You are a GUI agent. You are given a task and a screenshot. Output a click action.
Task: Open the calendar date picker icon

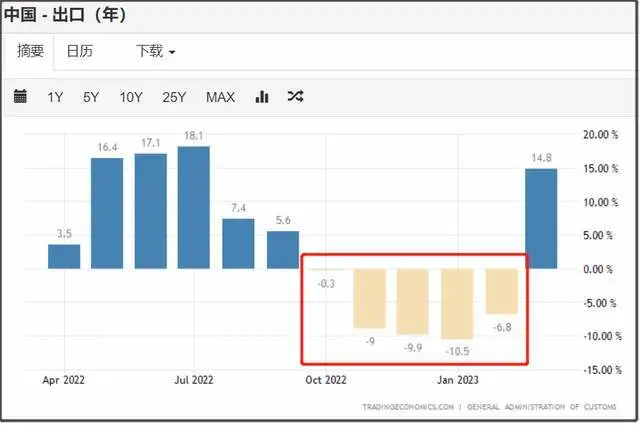pyautogui.click(x=21, y=97)
